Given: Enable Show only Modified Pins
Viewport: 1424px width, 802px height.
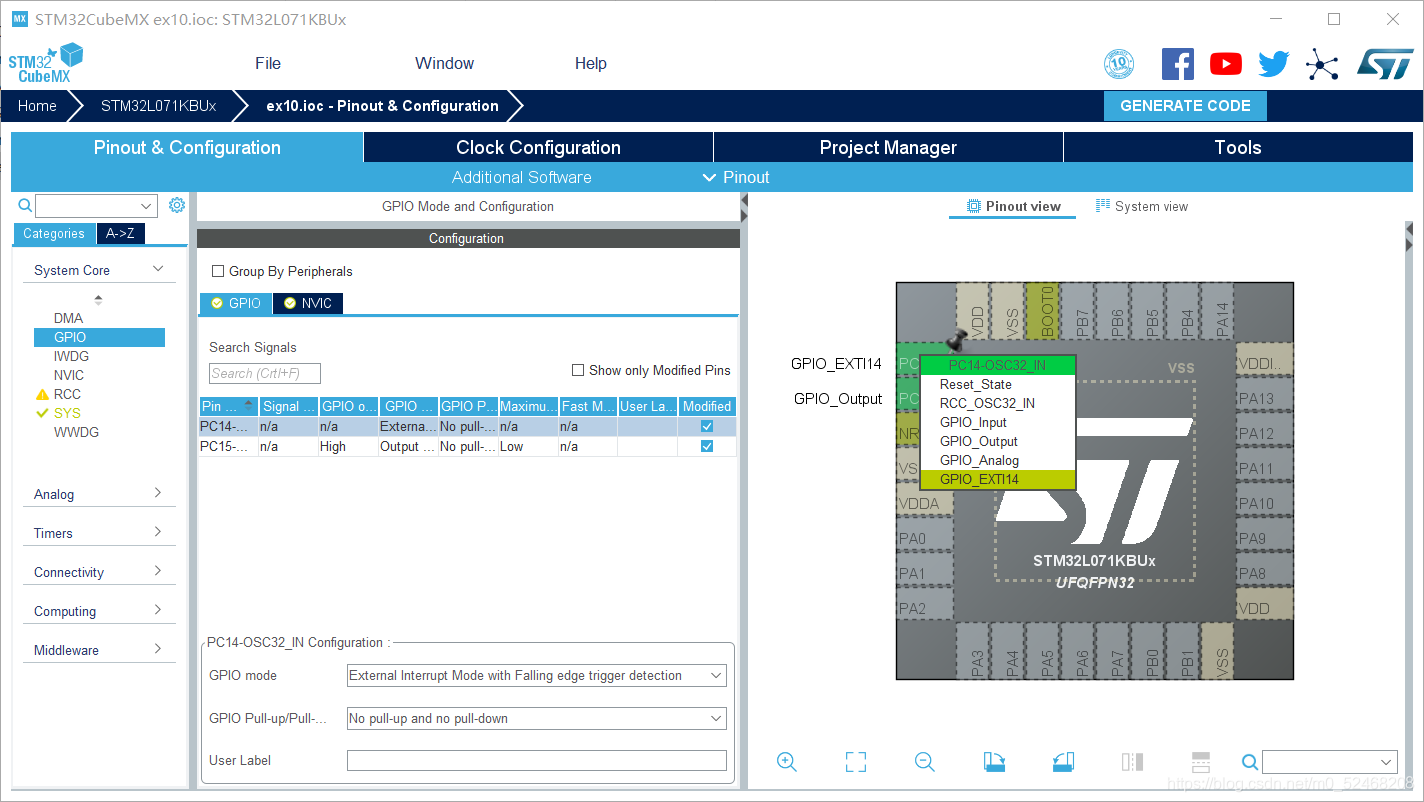Looking at the screenshot, I should pyautogui.click(x=578, y=370).
